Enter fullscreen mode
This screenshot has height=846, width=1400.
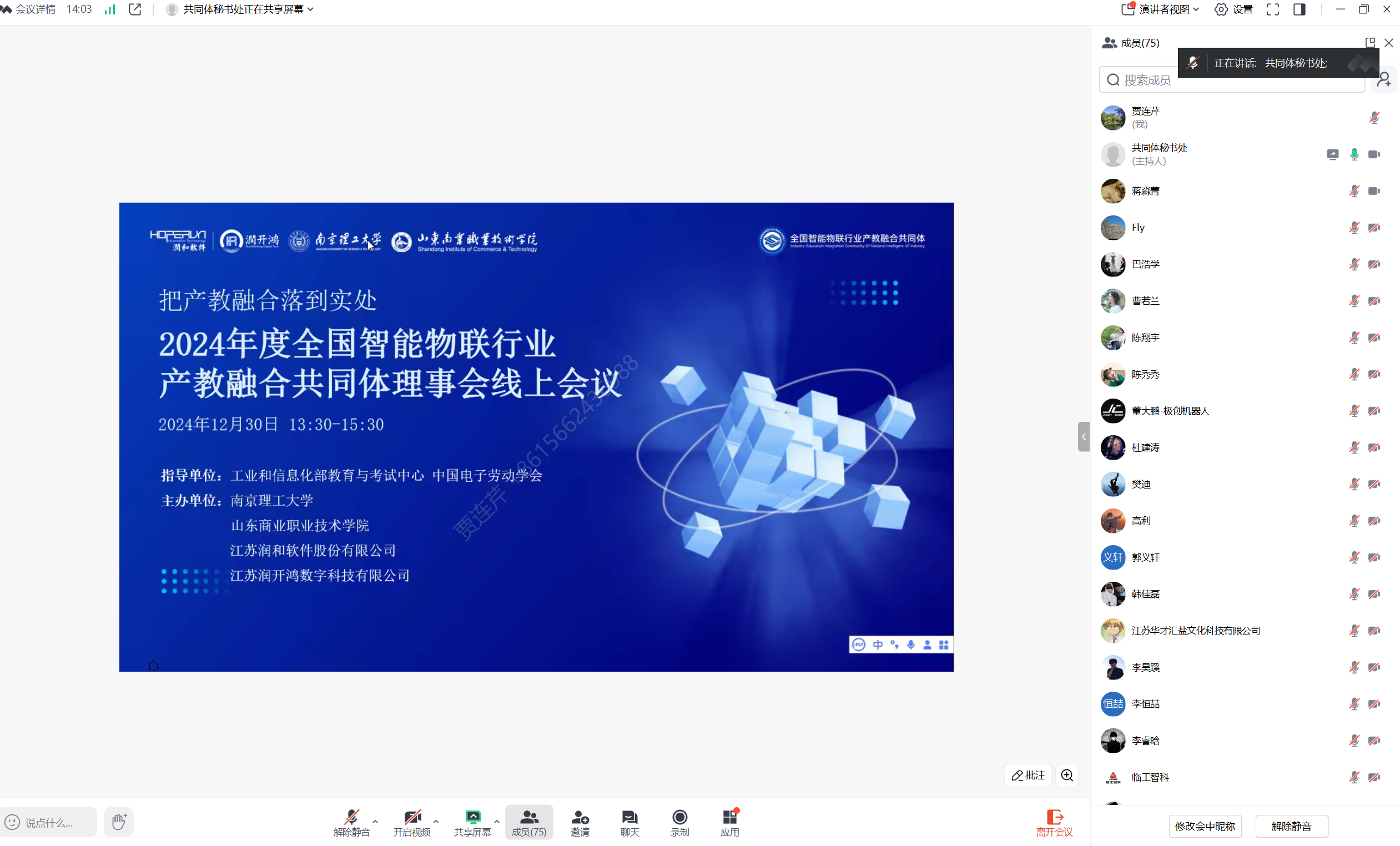[x=1273, y=9]
